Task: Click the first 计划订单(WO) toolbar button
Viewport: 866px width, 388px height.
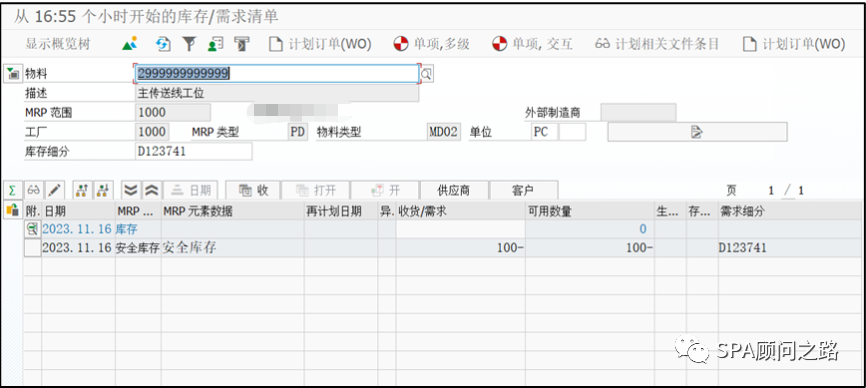Action: pos(320,44)
